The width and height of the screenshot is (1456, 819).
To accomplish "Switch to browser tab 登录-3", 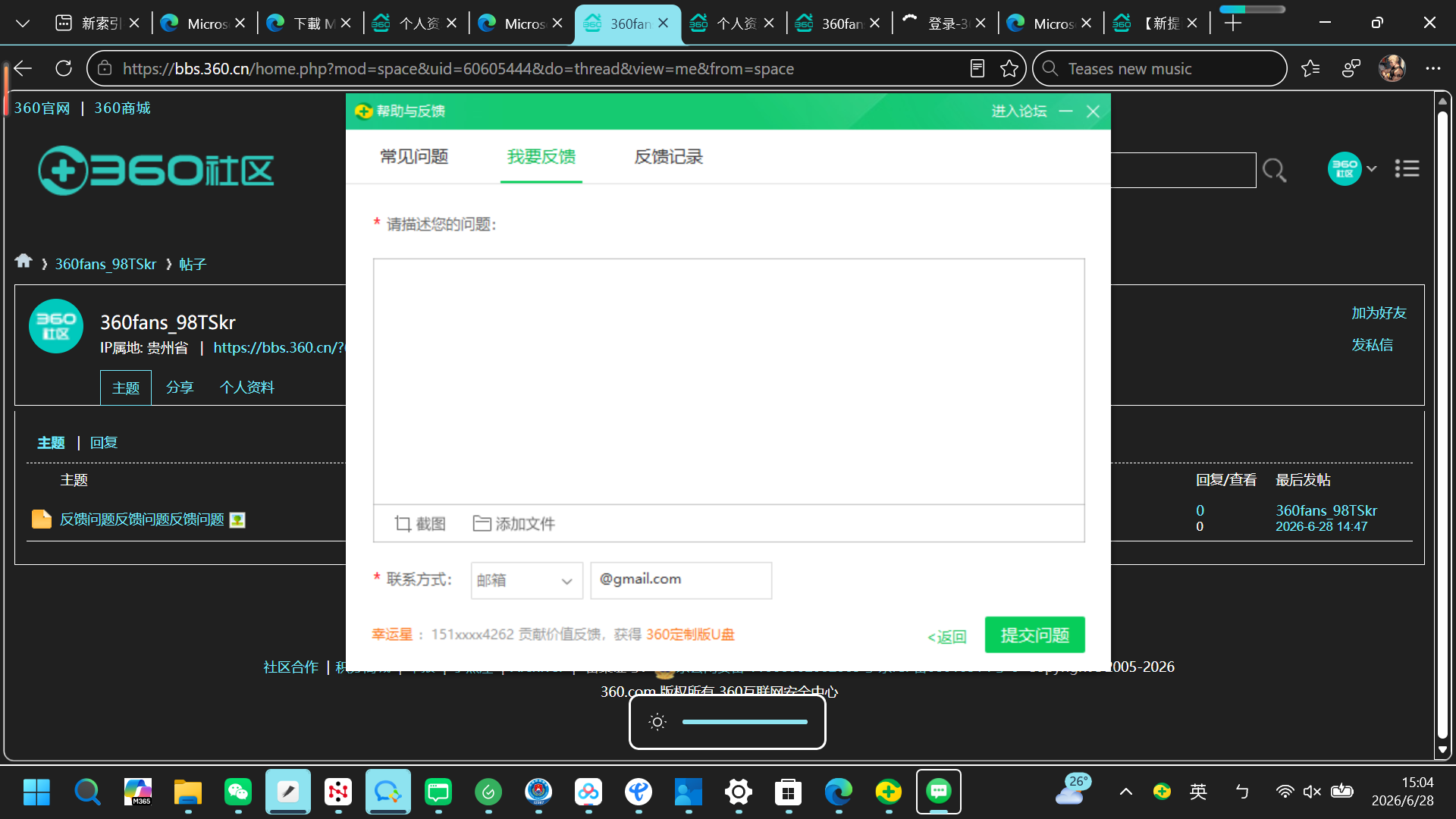I will [945, 24].
